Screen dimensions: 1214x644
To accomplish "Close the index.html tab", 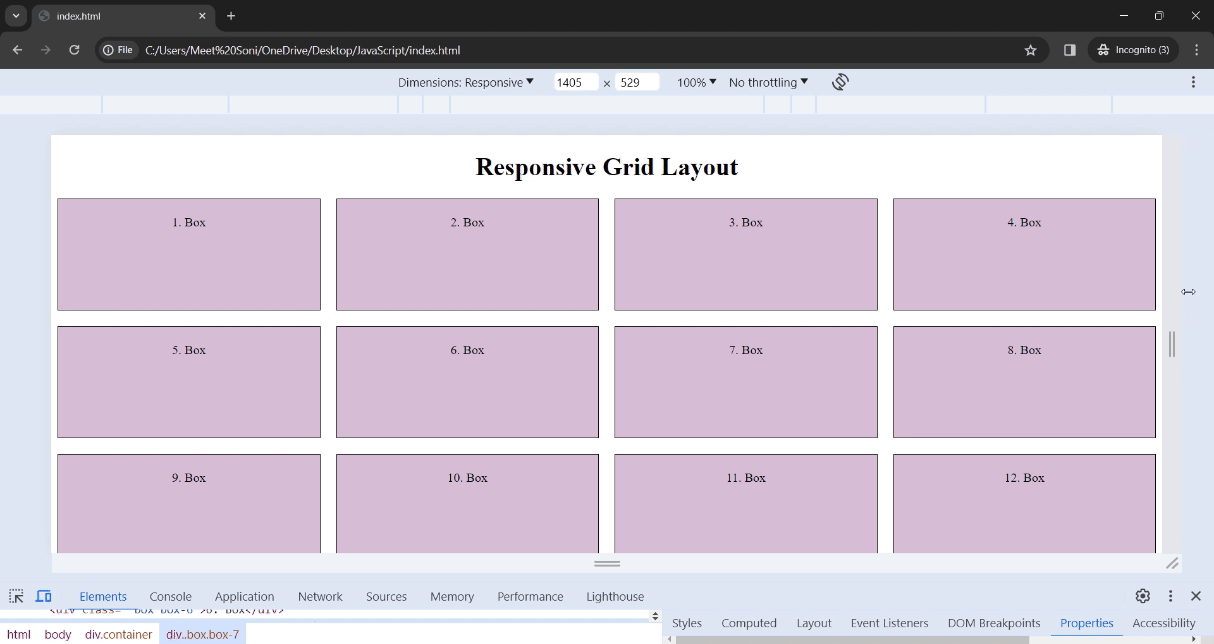I will [202, 16].
